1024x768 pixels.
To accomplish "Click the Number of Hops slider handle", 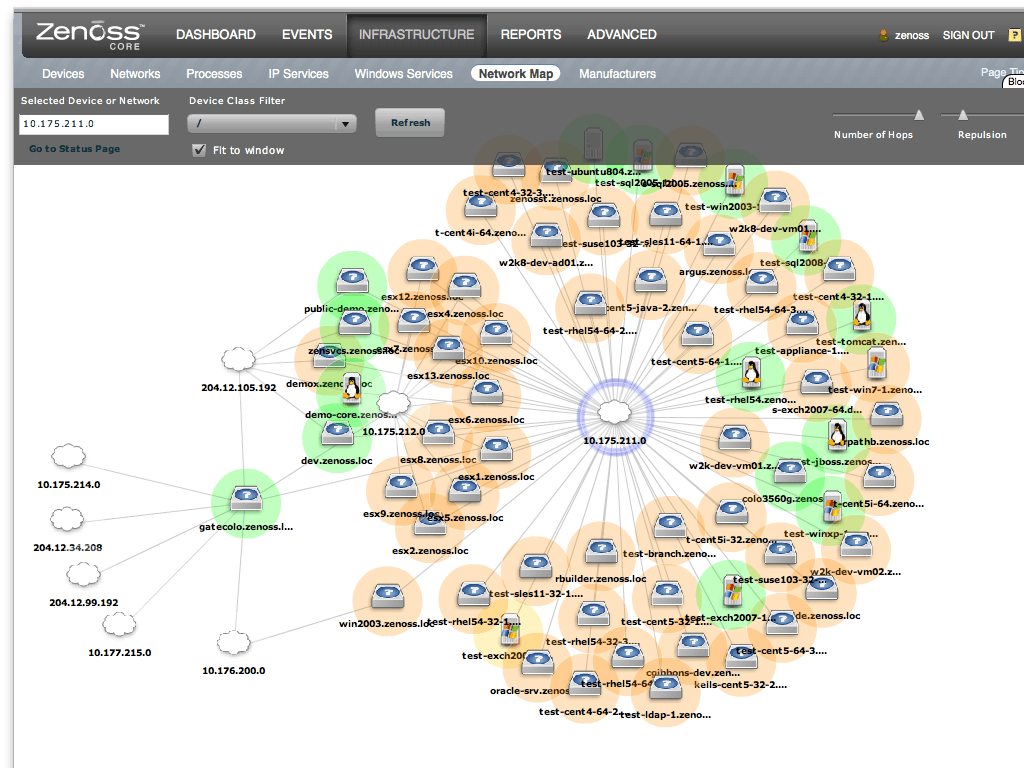I will pyautogui.click(x=919, y=116).
